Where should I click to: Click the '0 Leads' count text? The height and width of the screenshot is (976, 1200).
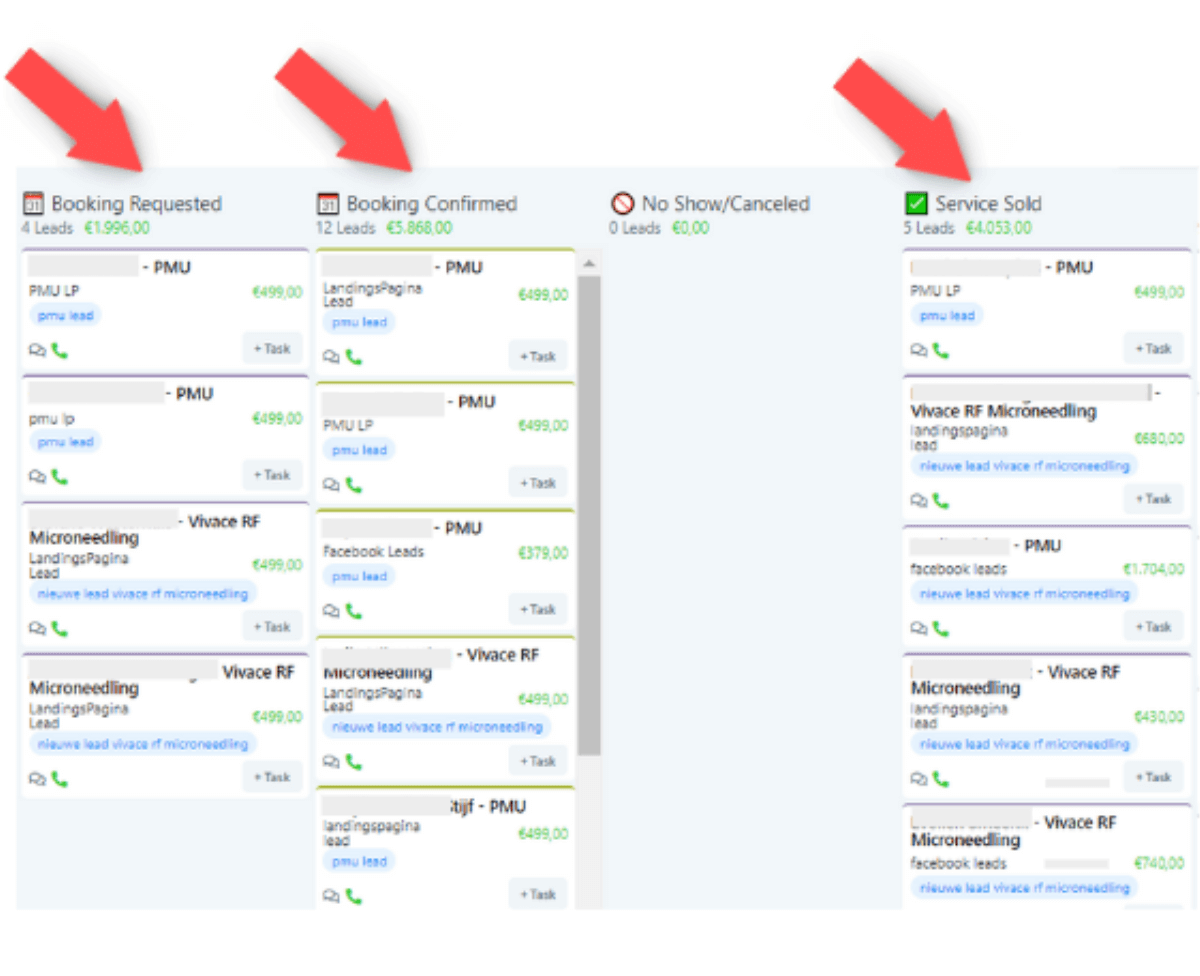coord(636,228)
